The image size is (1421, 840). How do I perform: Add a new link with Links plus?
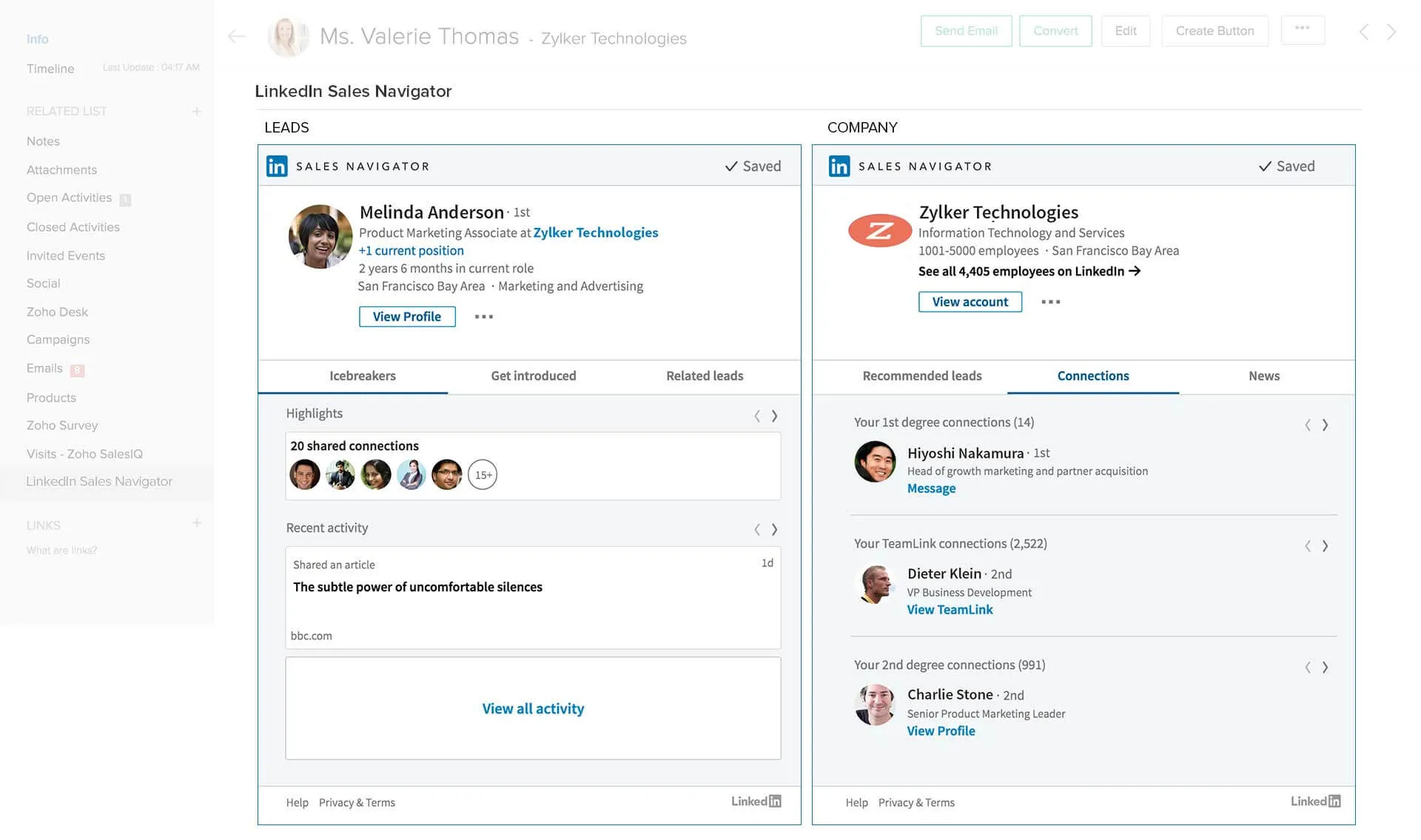point(197,523)
